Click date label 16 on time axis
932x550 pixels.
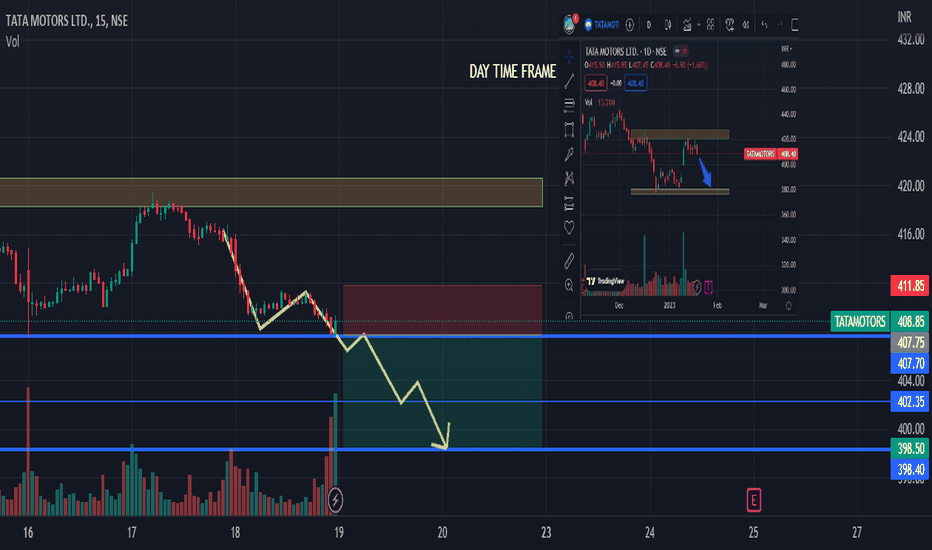coord(28,532)
